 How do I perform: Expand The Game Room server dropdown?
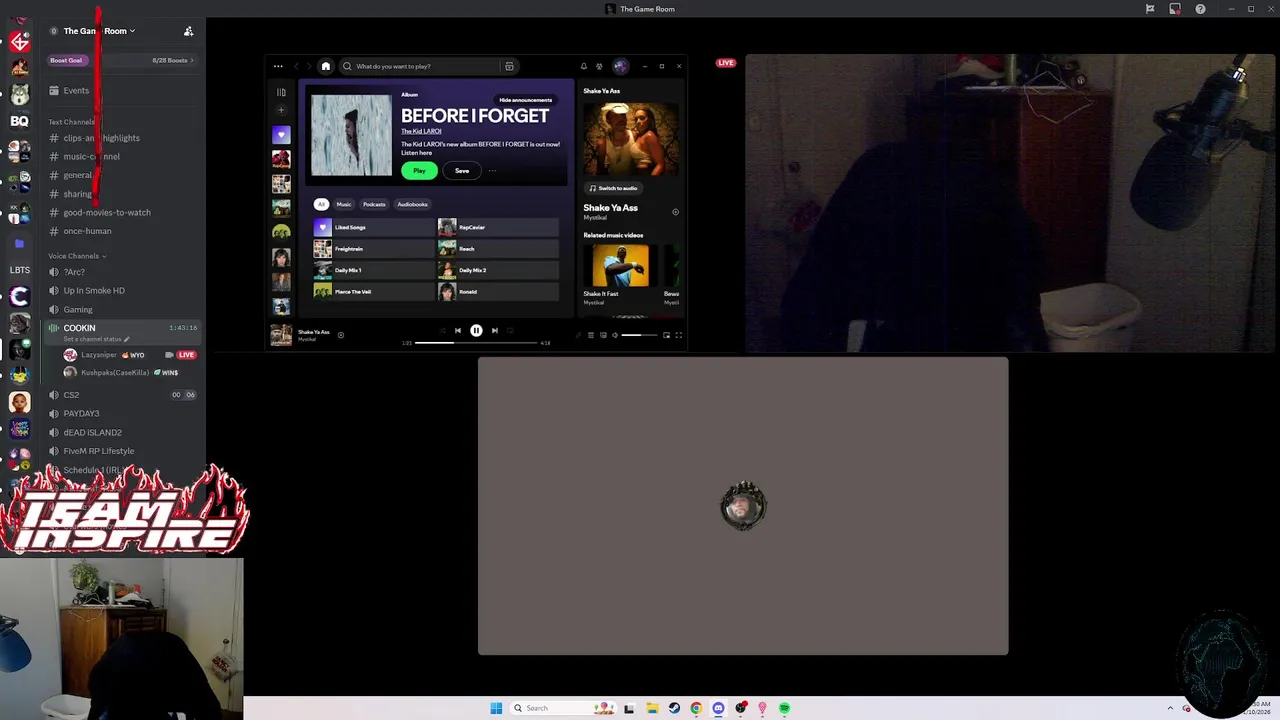point(98,31)
